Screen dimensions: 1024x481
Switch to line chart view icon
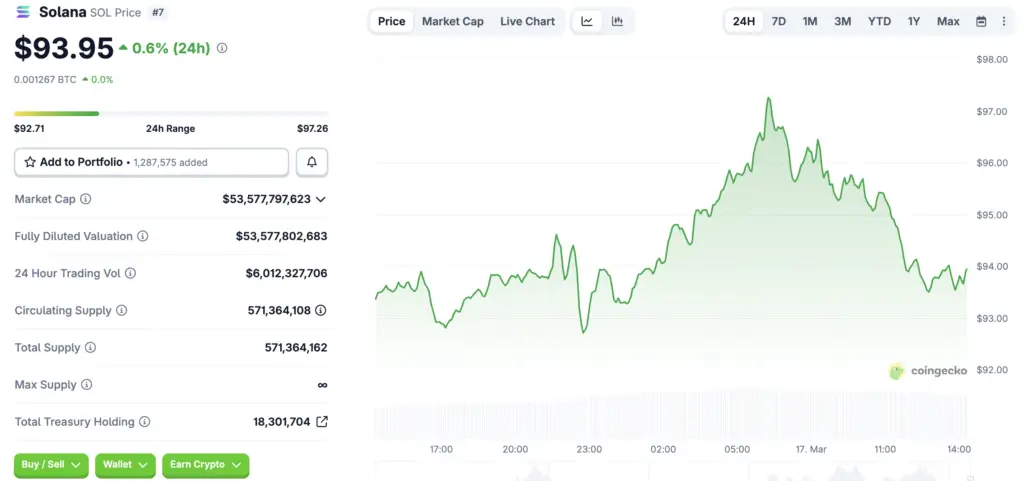(587, 21)
